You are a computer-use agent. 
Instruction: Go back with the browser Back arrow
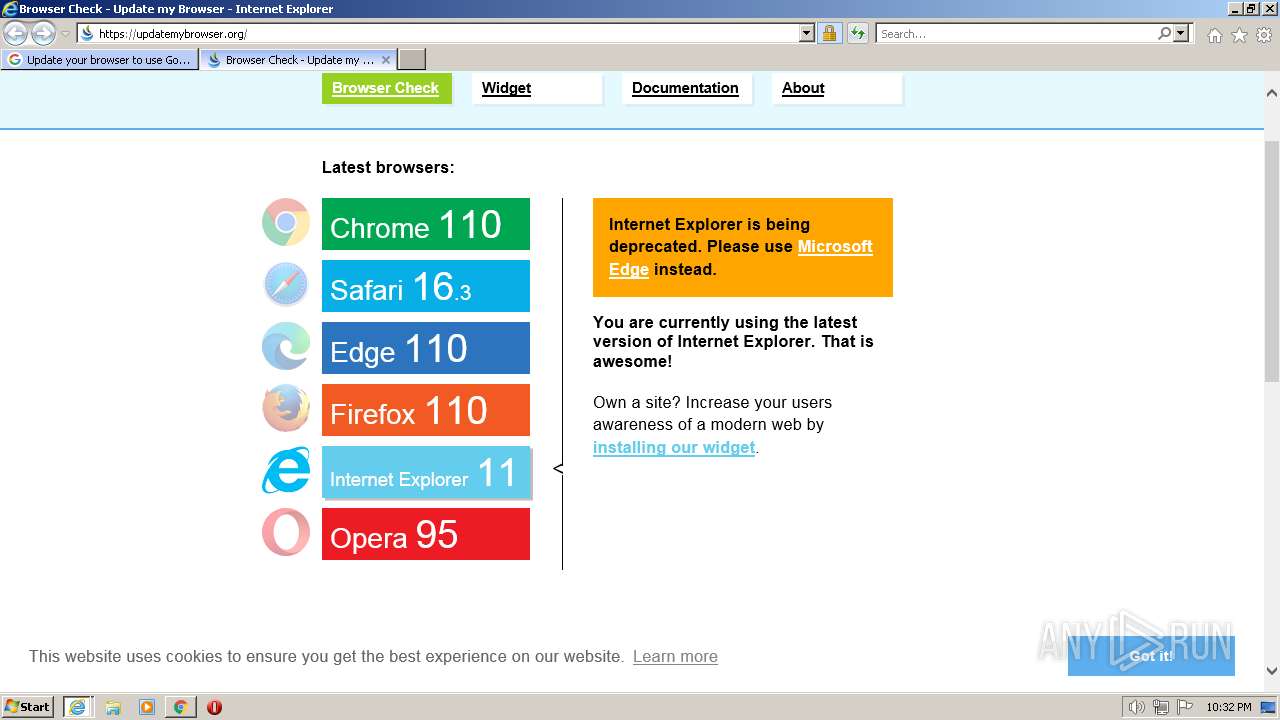[16, 33]
